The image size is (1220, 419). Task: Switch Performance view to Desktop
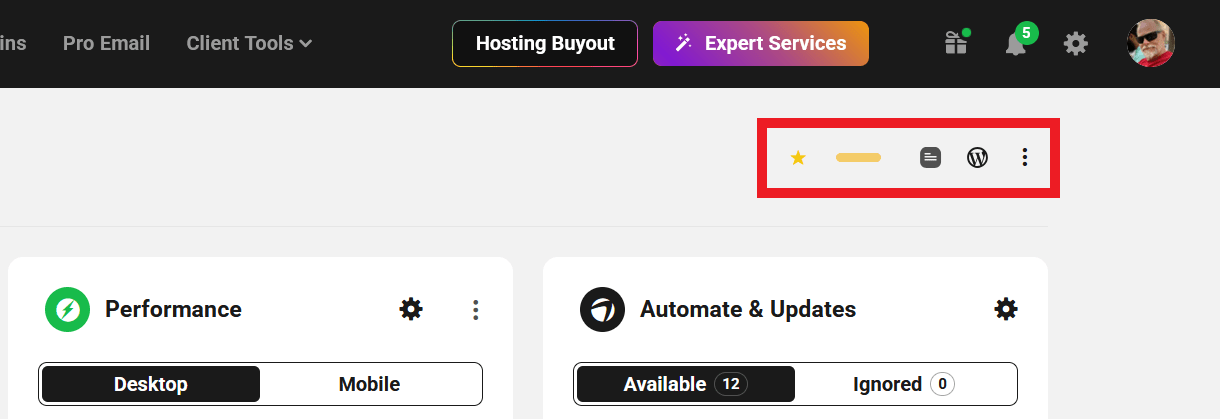[x=151, y=384]
